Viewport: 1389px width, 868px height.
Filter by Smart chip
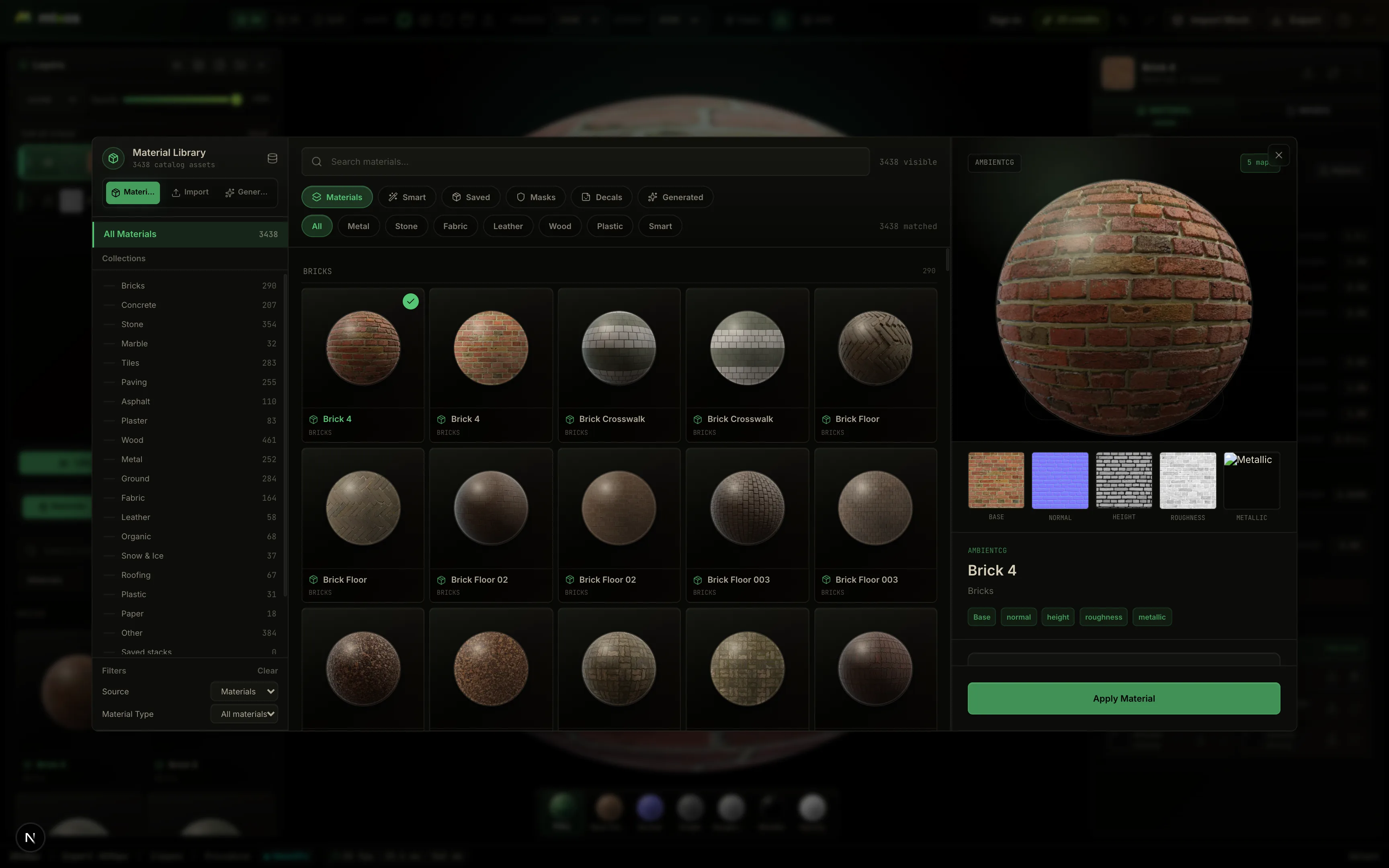[x=660, y=226]
